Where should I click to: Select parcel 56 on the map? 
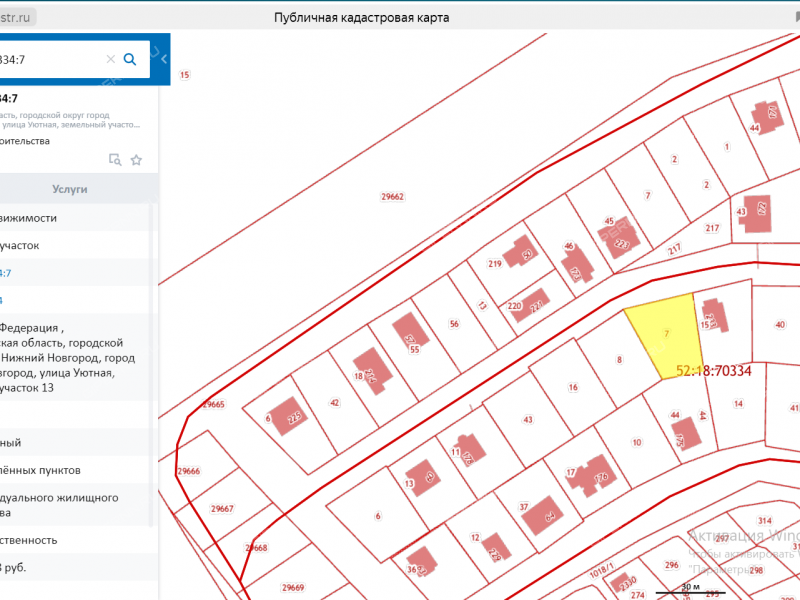[453, 323]
